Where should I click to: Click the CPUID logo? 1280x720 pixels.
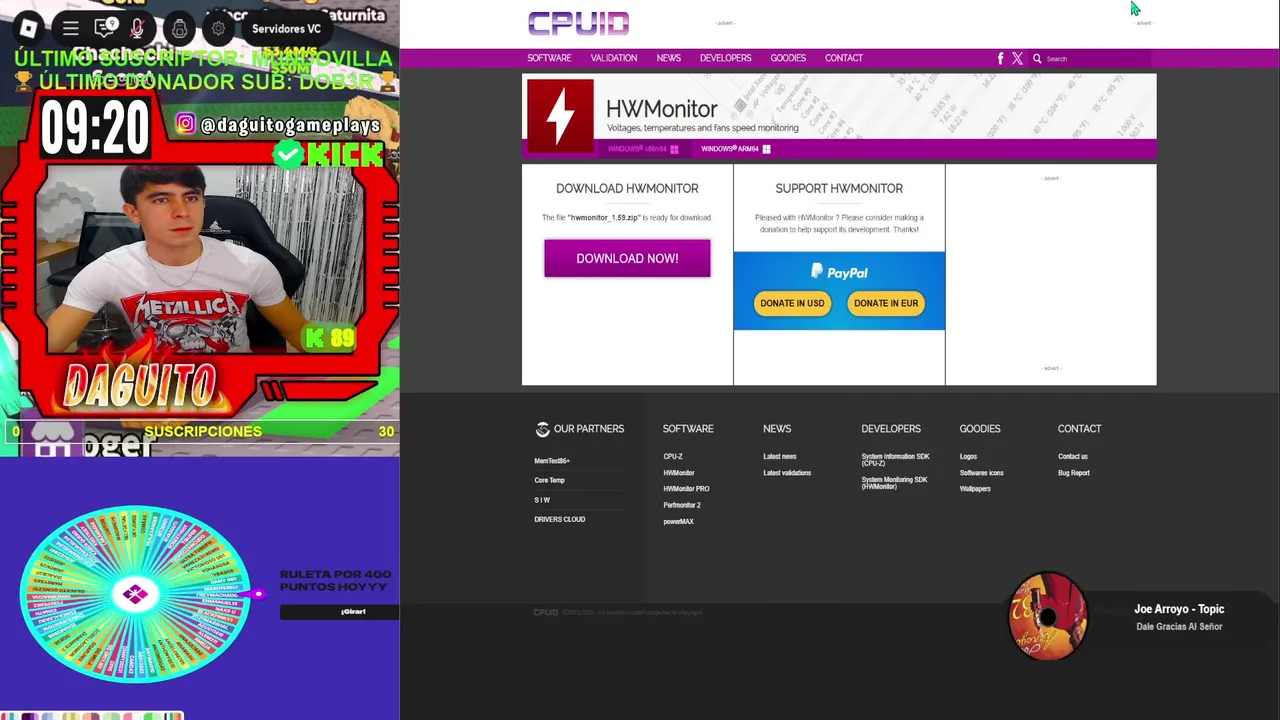pyautogui.click(x=578, y=23)
